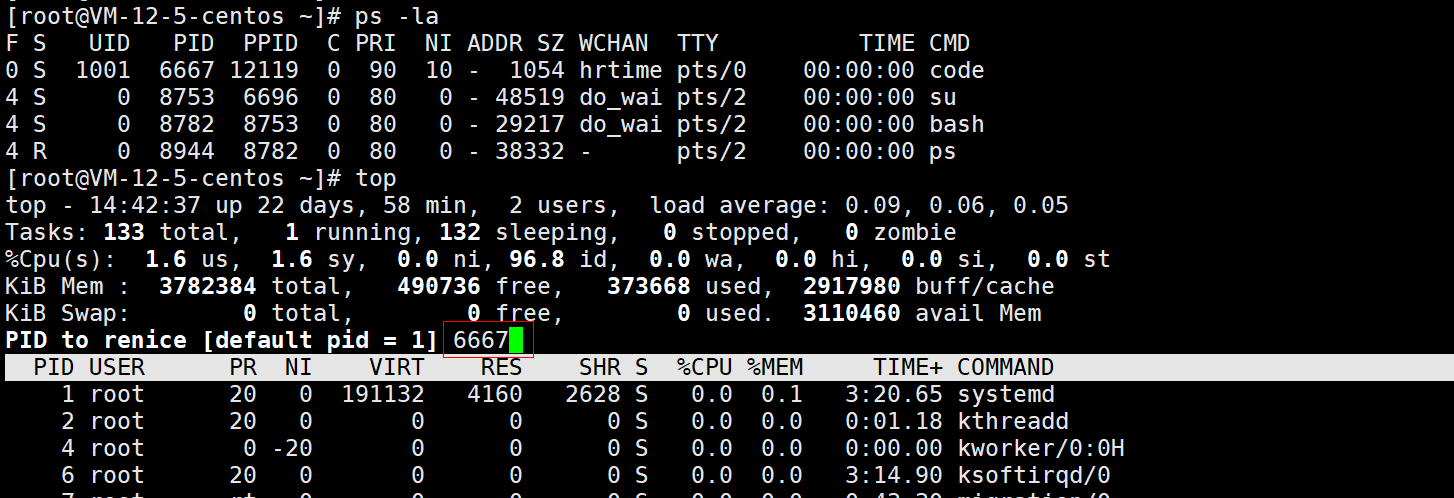Click the 3110460 avail Mem value
The width and height of the screenshot is (1454, 498).
(852, 314)
